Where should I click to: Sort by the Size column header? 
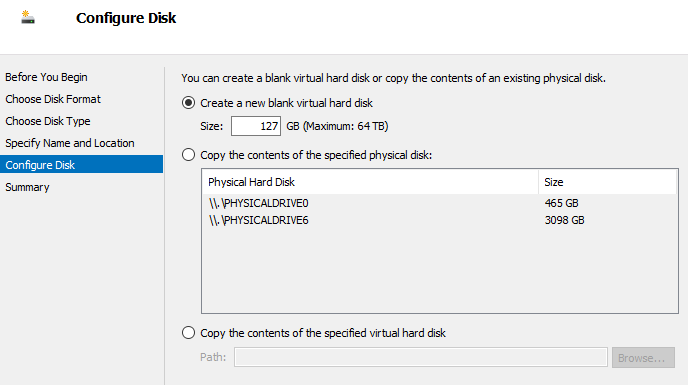[x=607, y=182]
